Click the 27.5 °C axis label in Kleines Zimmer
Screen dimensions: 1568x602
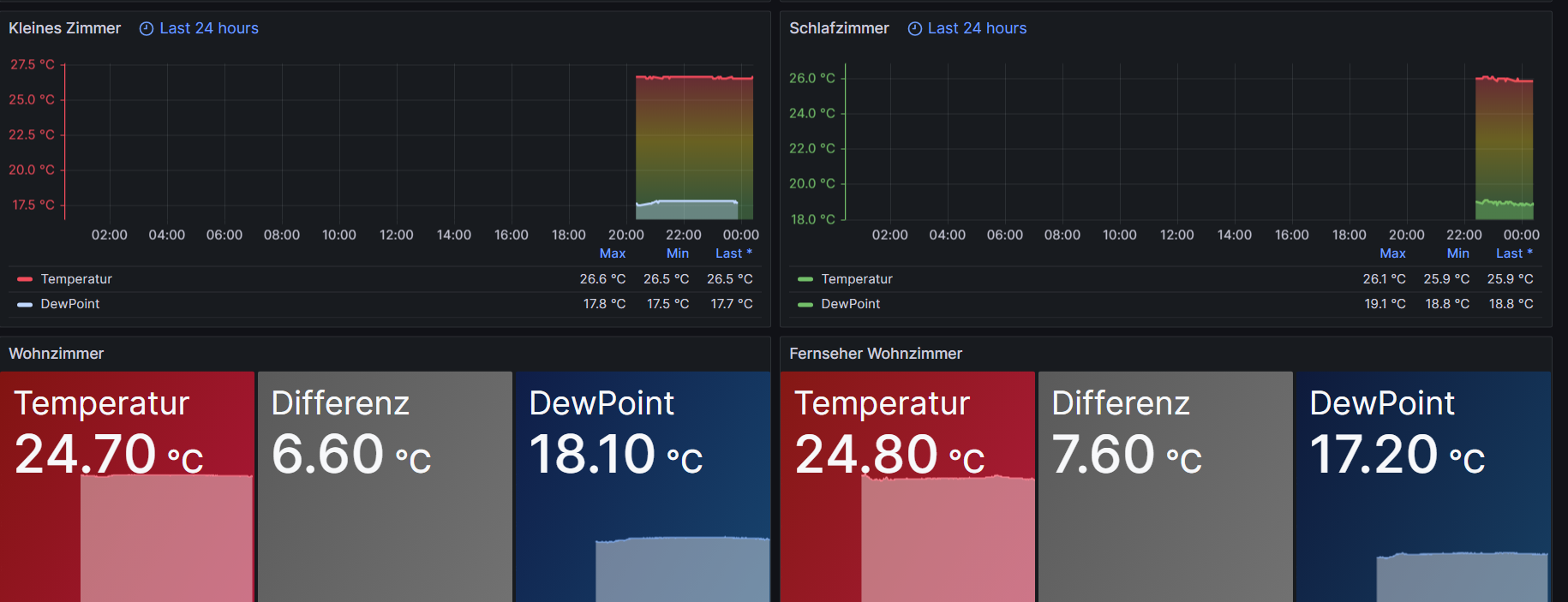coord(33,64)
